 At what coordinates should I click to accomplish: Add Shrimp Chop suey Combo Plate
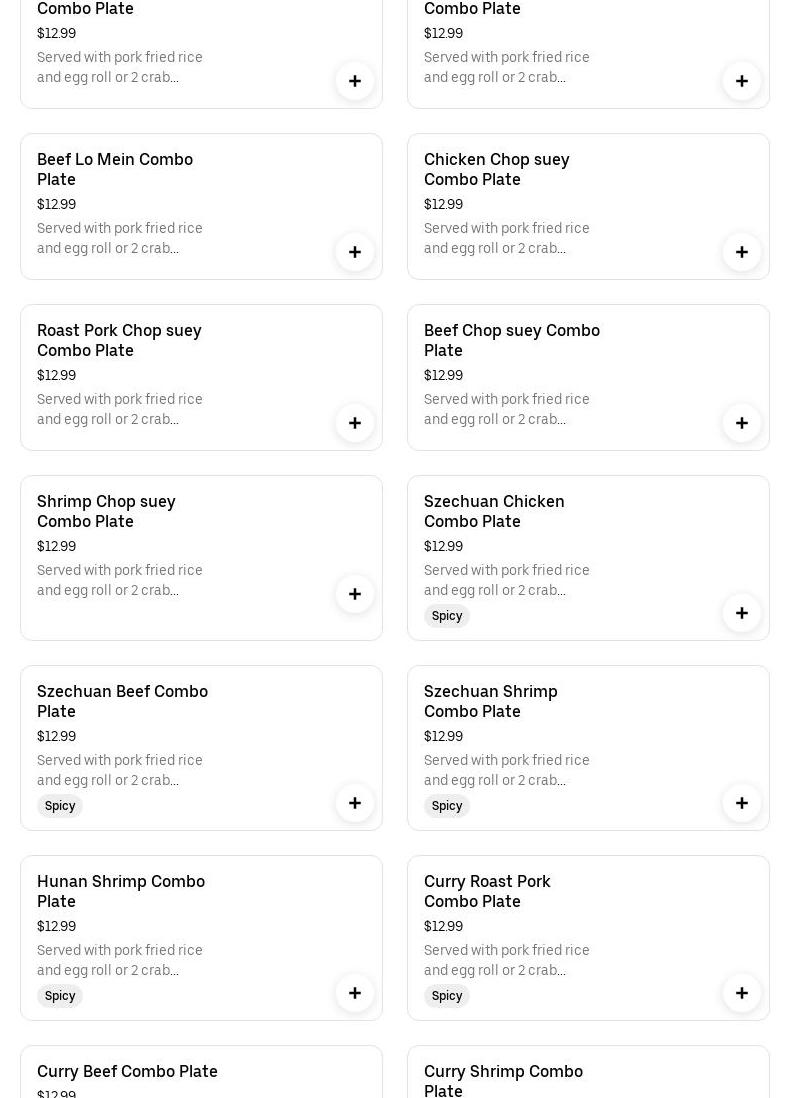point(355,594)
